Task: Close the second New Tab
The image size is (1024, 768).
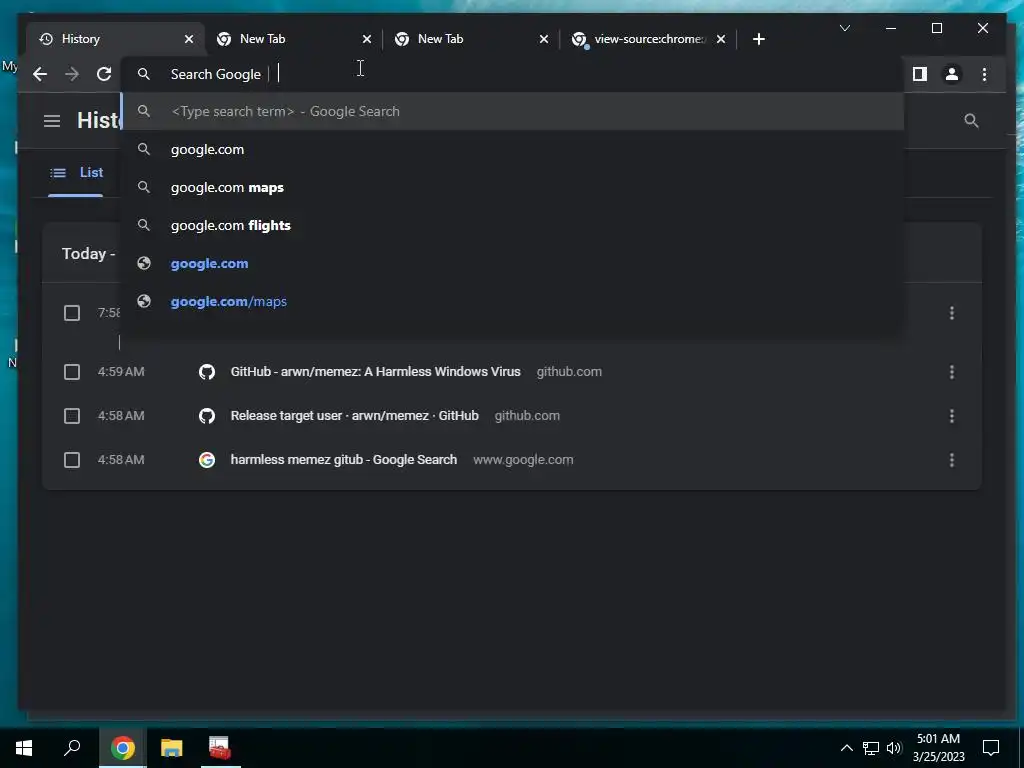Action: [x=543, y=39]
